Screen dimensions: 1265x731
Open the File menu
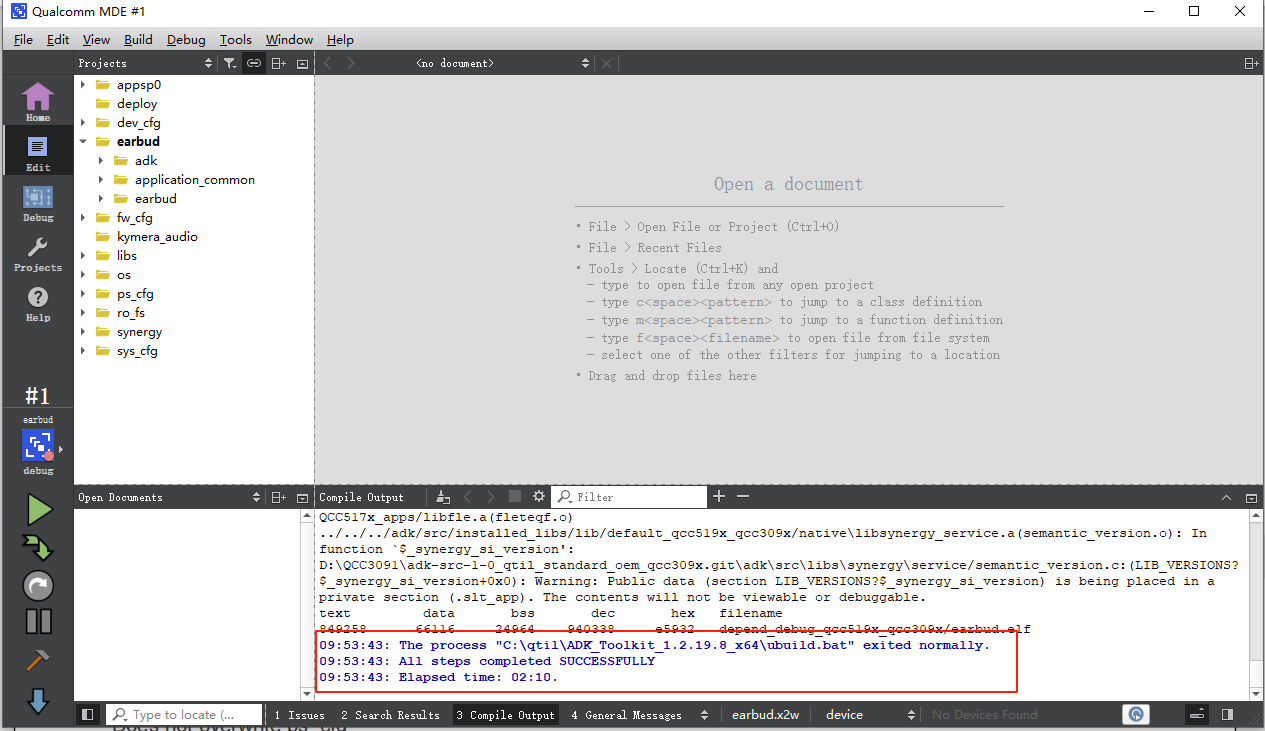(23, 39)
